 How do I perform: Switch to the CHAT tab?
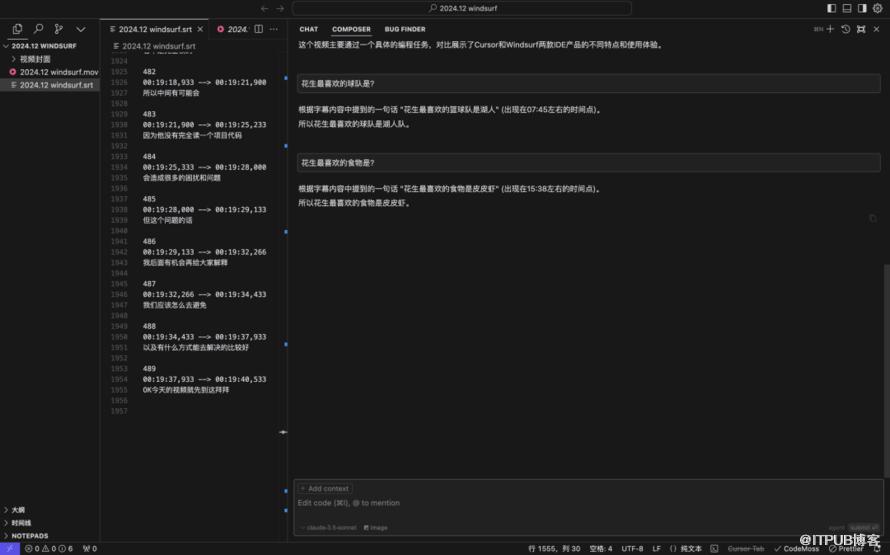click(308, 30)
